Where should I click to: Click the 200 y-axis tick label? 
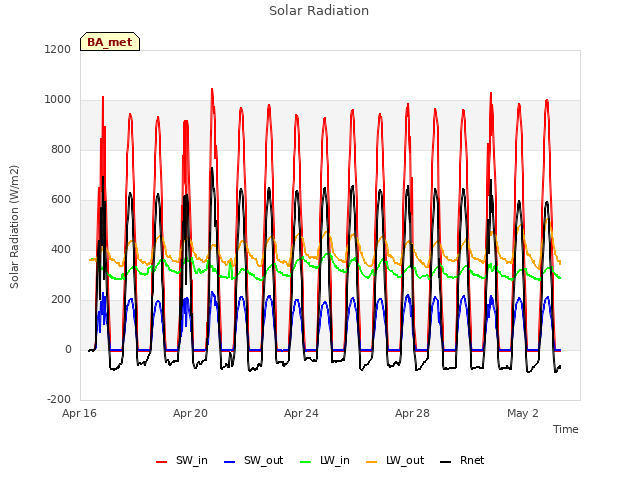pos(61,300)
